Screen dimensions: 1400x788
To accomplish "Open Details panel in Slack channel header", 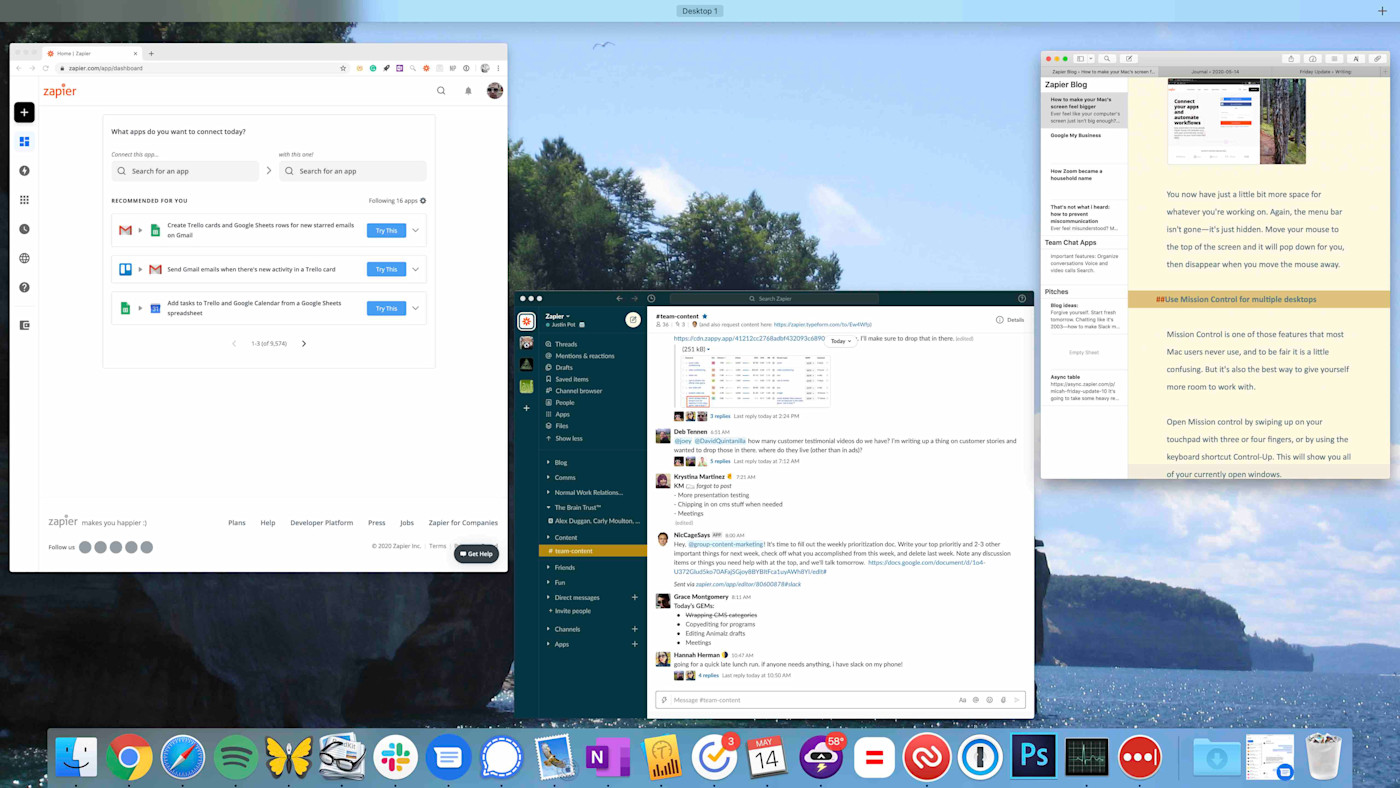I will 1010,320.
